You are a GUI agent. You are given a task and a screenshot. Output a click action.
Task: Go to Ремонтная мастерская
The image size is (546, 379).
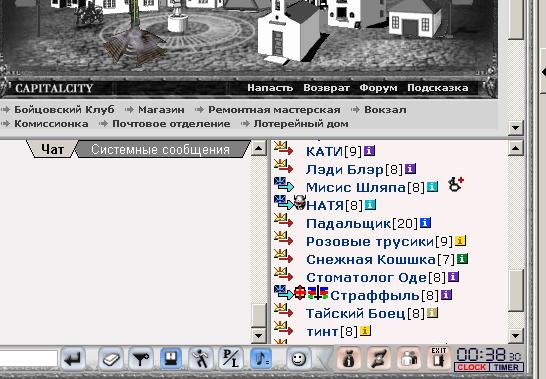point(274,110)
